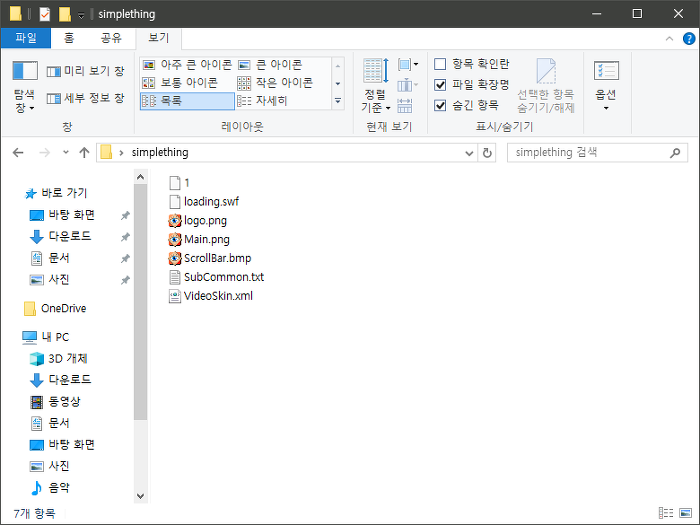The image size is (700, 525).
Task: Toggle the preview pane button
Action: 86,71
